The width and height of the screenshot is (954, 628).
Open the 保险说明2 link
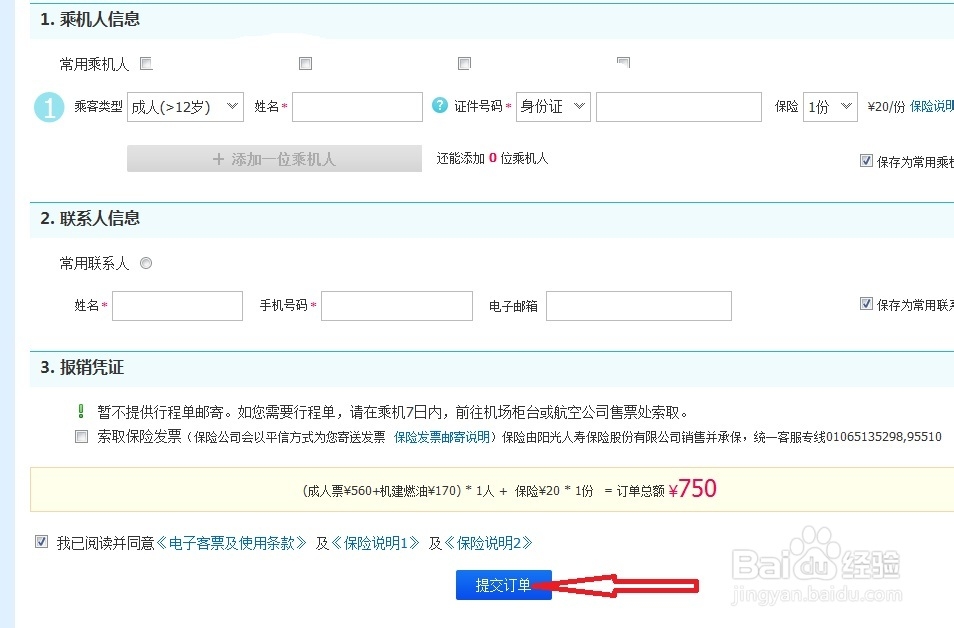489,543
